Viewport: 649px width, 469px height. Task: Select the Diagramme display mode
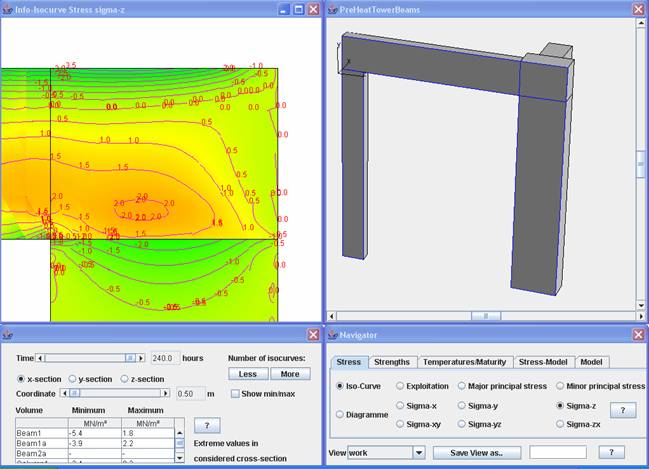pyautogui.click(x=340, y=414)
